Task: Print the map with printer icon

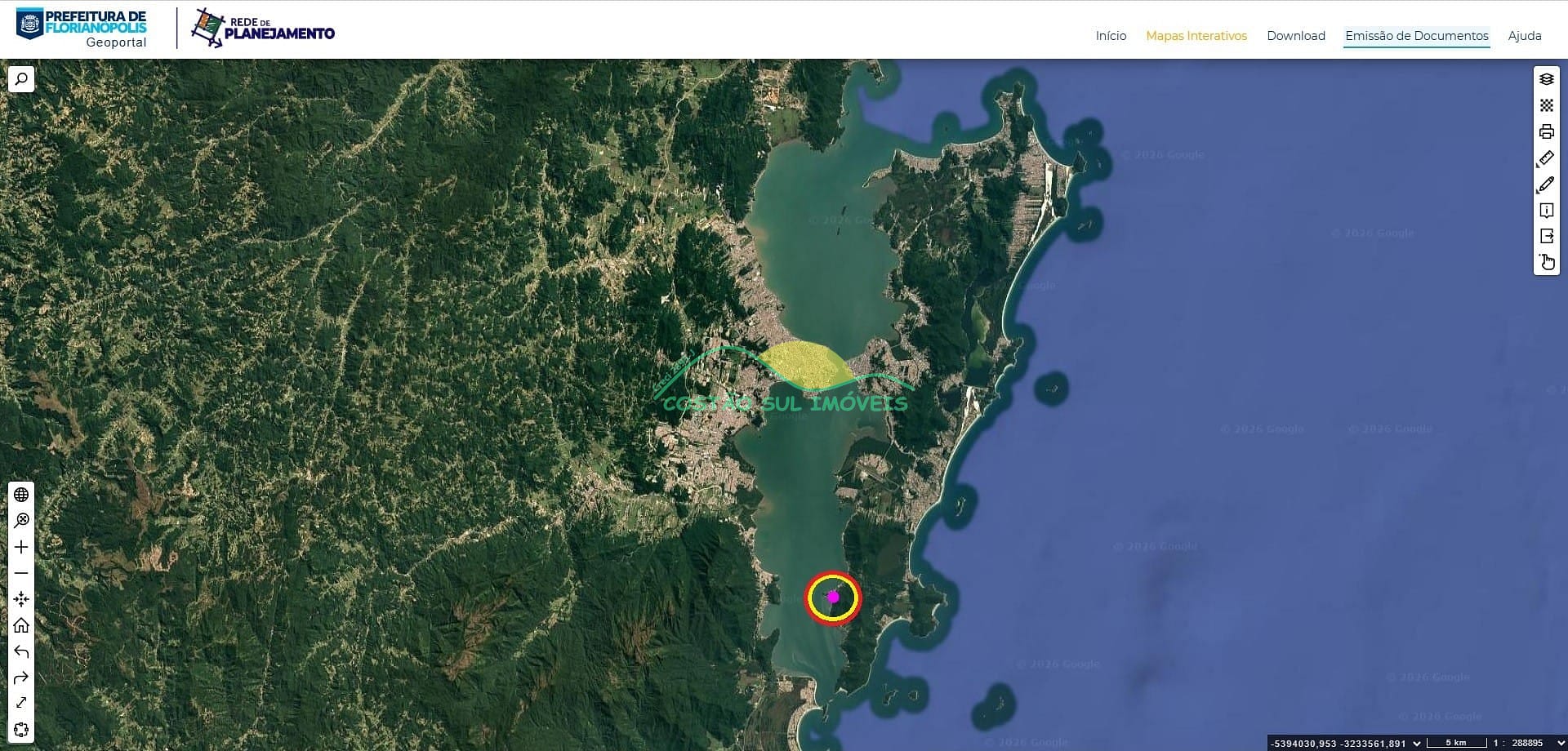Action: [1546, 131]
